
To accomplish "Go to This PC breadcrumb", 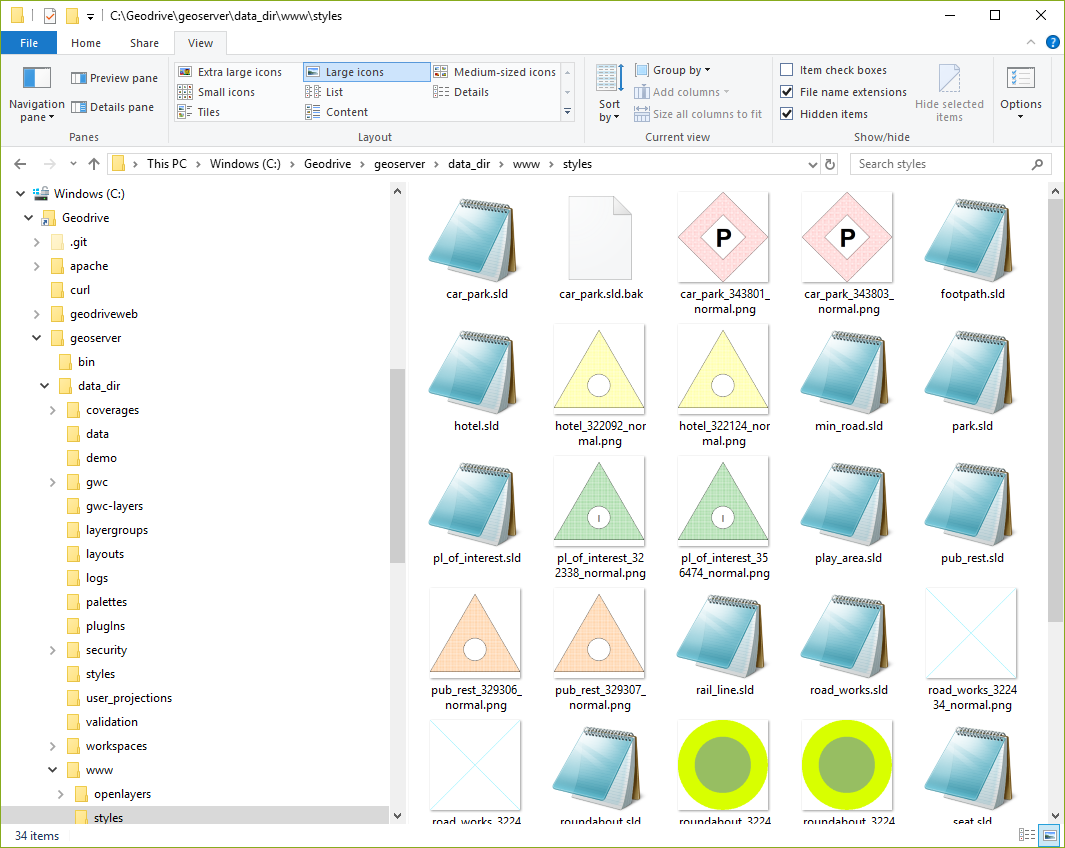I will [166, 164].
